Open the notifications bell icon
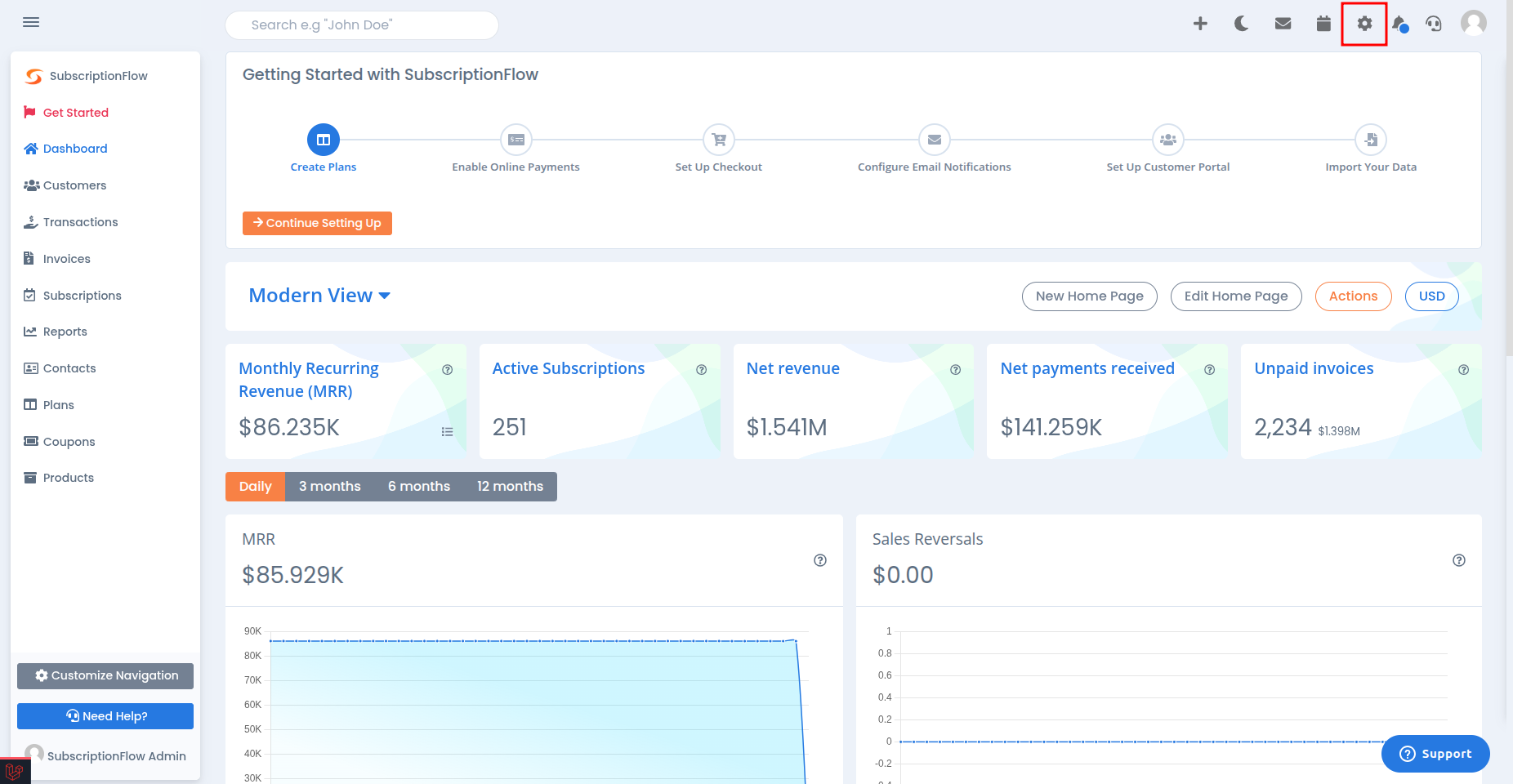This screenshot has width=1513, height=784. tap(1399, 23)
